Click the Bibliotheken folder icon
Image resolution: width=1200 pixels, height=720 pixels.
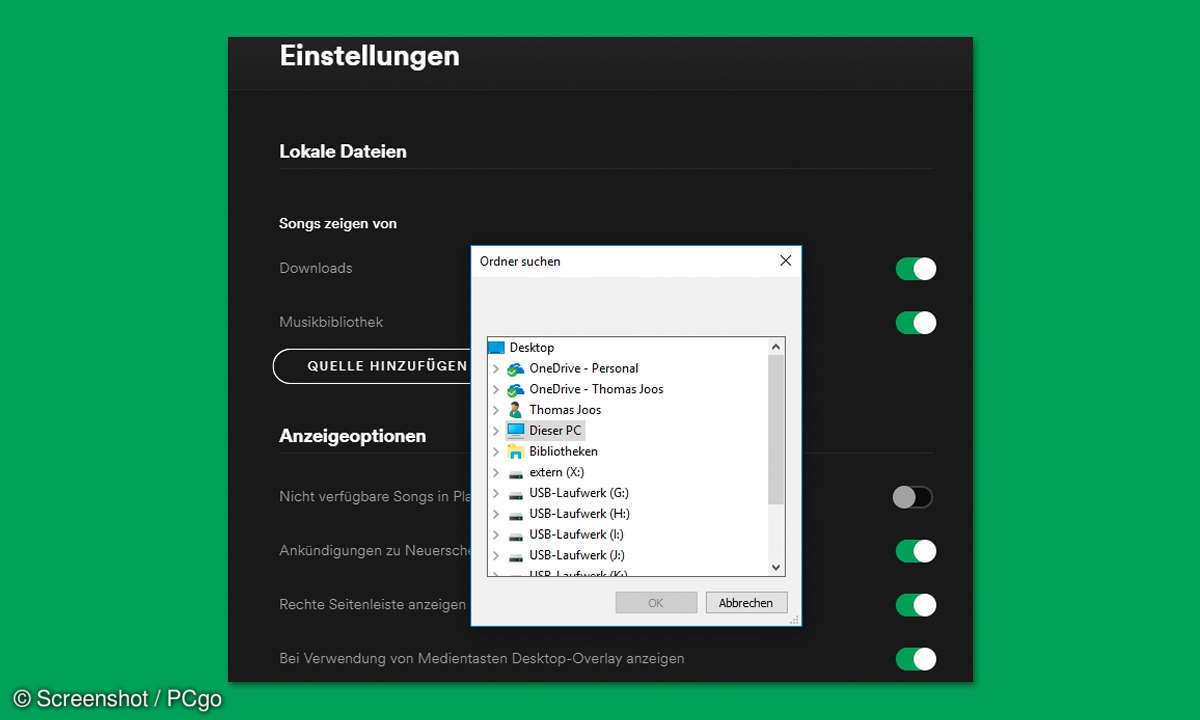516,452
